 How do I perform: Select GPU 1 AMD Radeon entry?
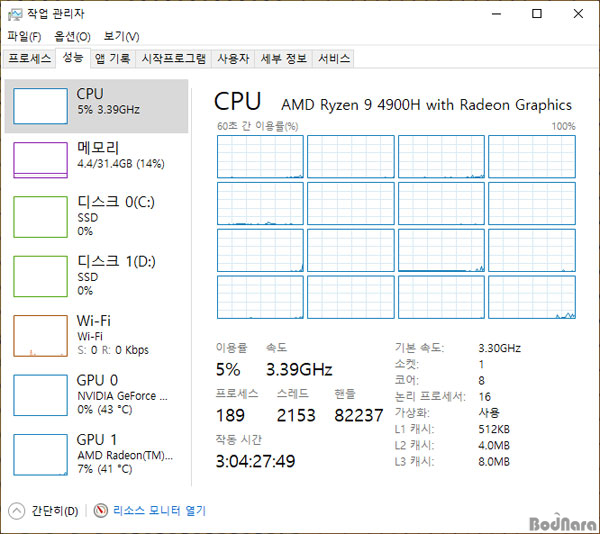point(96,454)
